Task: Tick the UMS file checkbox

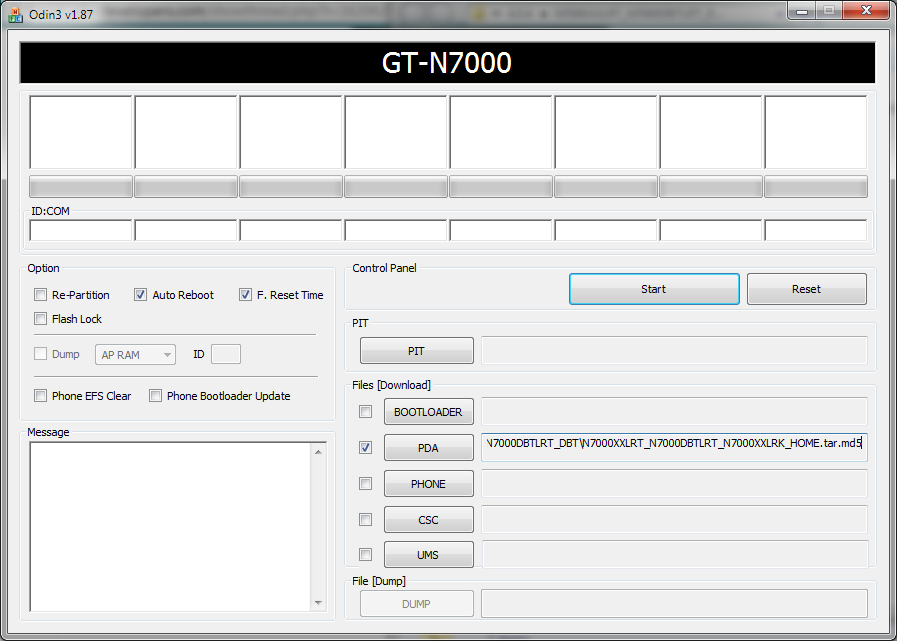Action: pos(365,555)
